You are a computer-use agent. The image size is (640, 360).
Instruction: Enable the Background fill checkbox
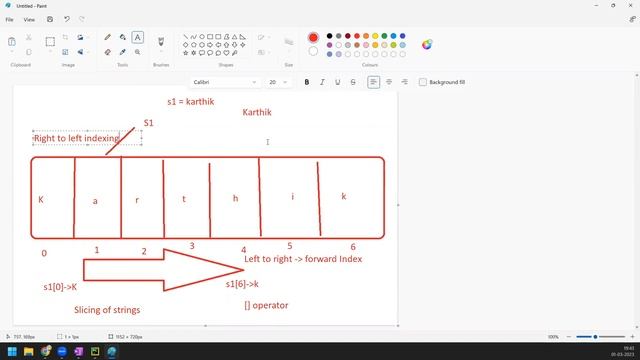423,82
